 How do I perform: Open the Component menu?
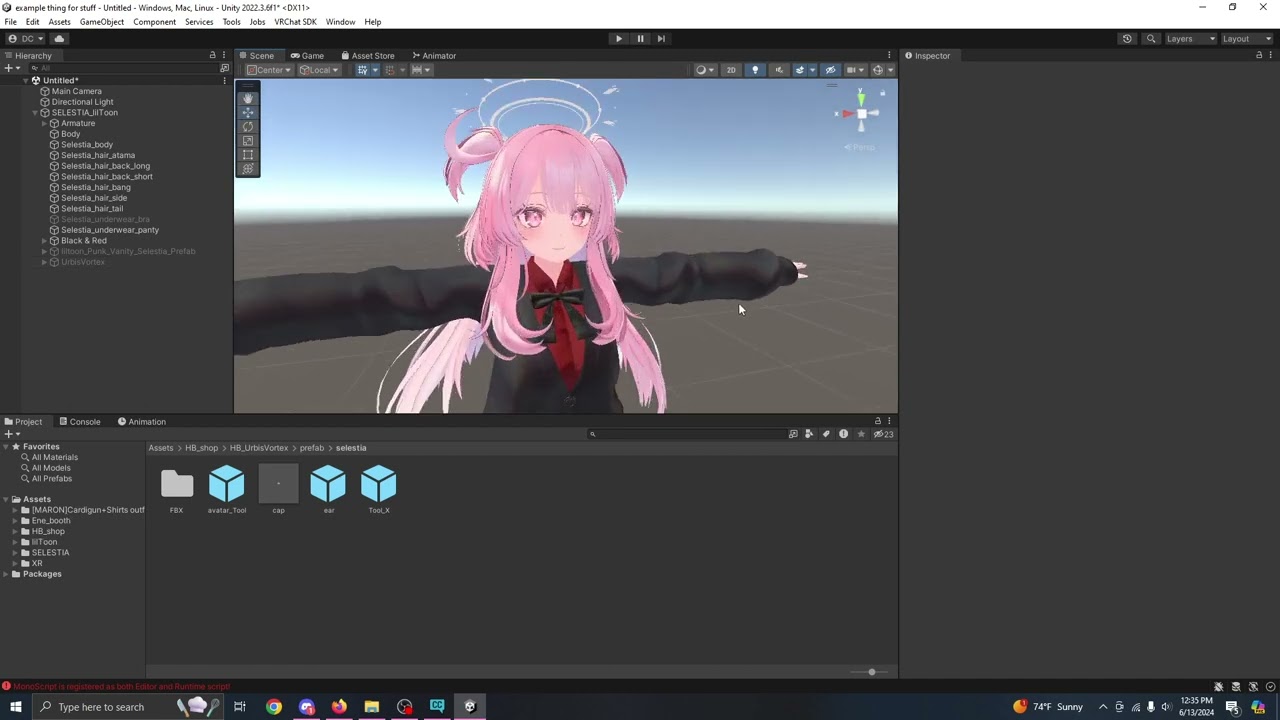tap(154, 22)
